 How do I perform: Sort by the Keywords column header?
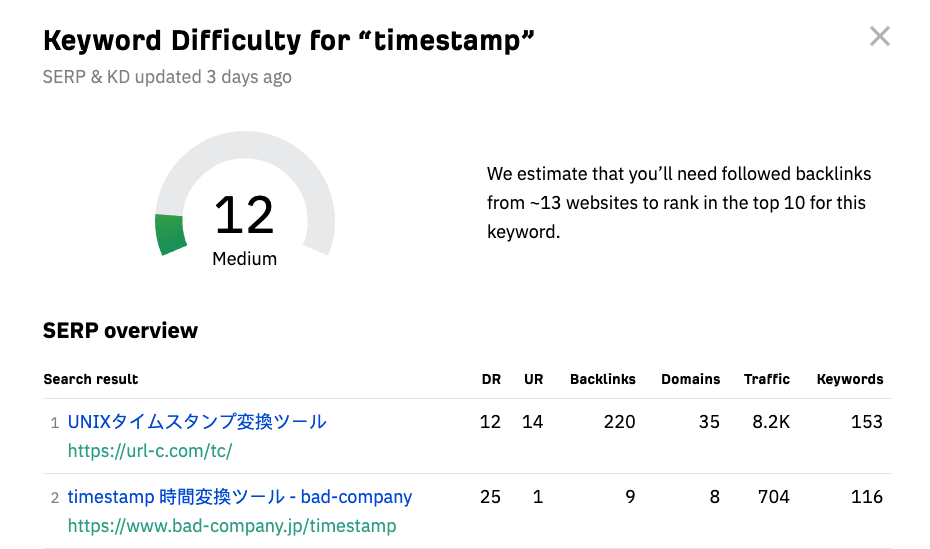(850, 380)
